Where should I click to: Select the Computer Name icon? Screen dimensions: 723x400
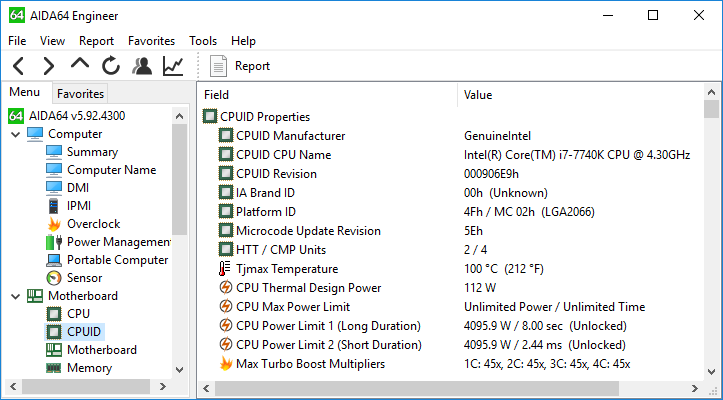coord(54,170)
